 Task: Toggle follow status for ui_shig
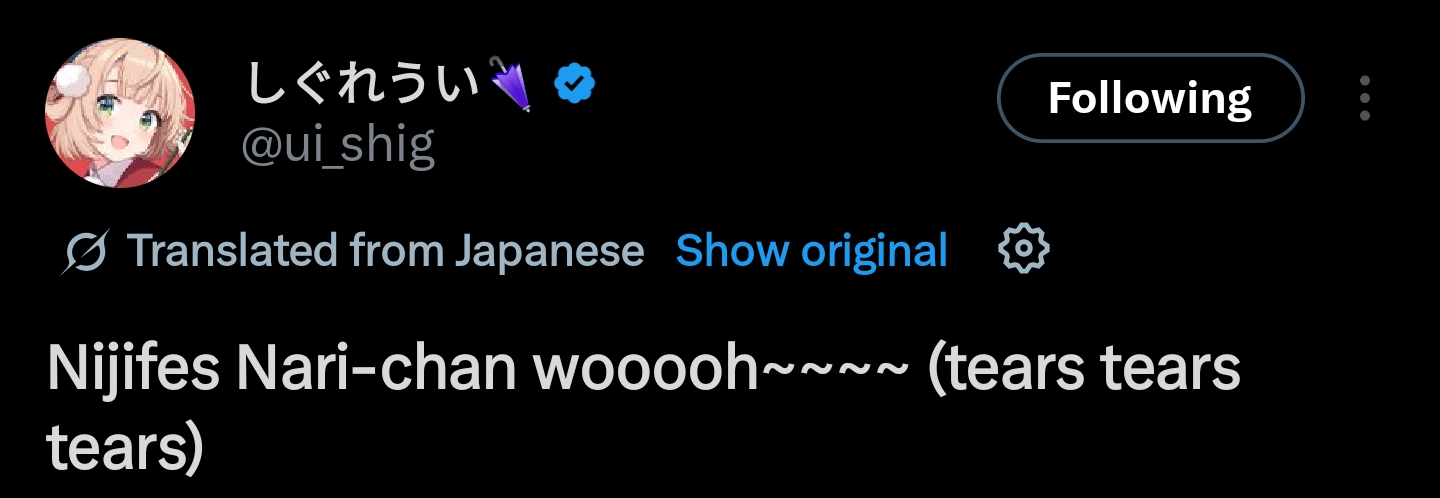pyautogui.click(x=1151, y=98)
